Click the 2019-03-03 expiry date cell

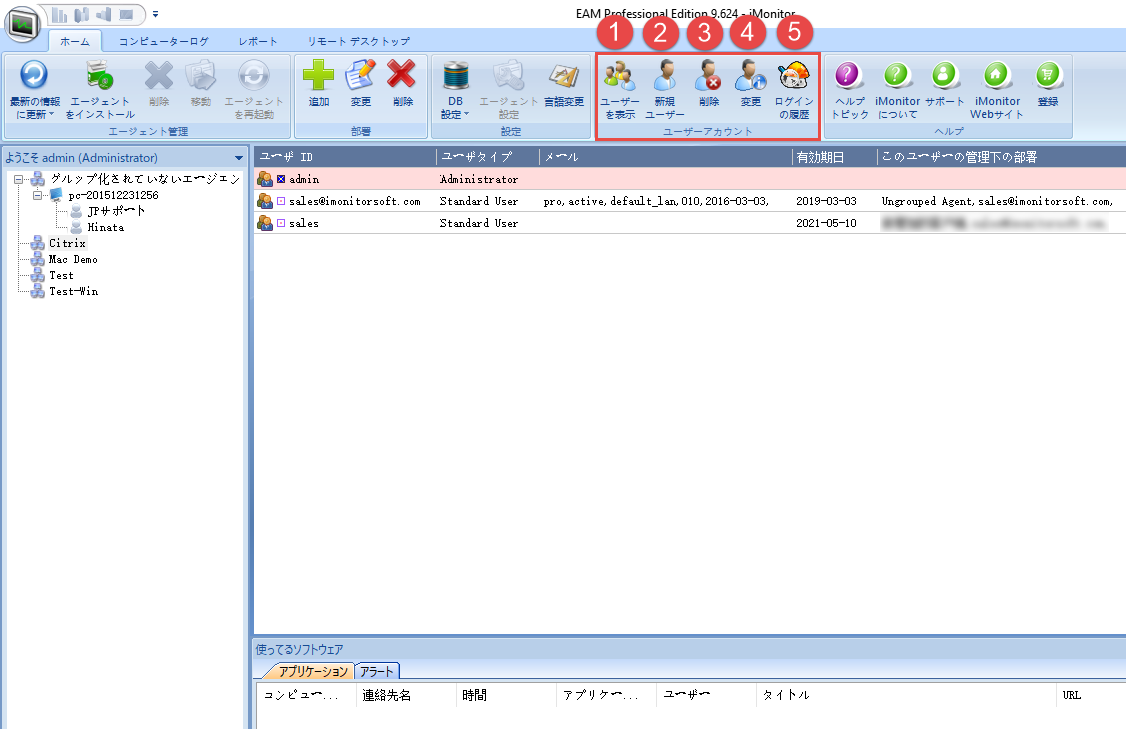(x=826, y=201)
